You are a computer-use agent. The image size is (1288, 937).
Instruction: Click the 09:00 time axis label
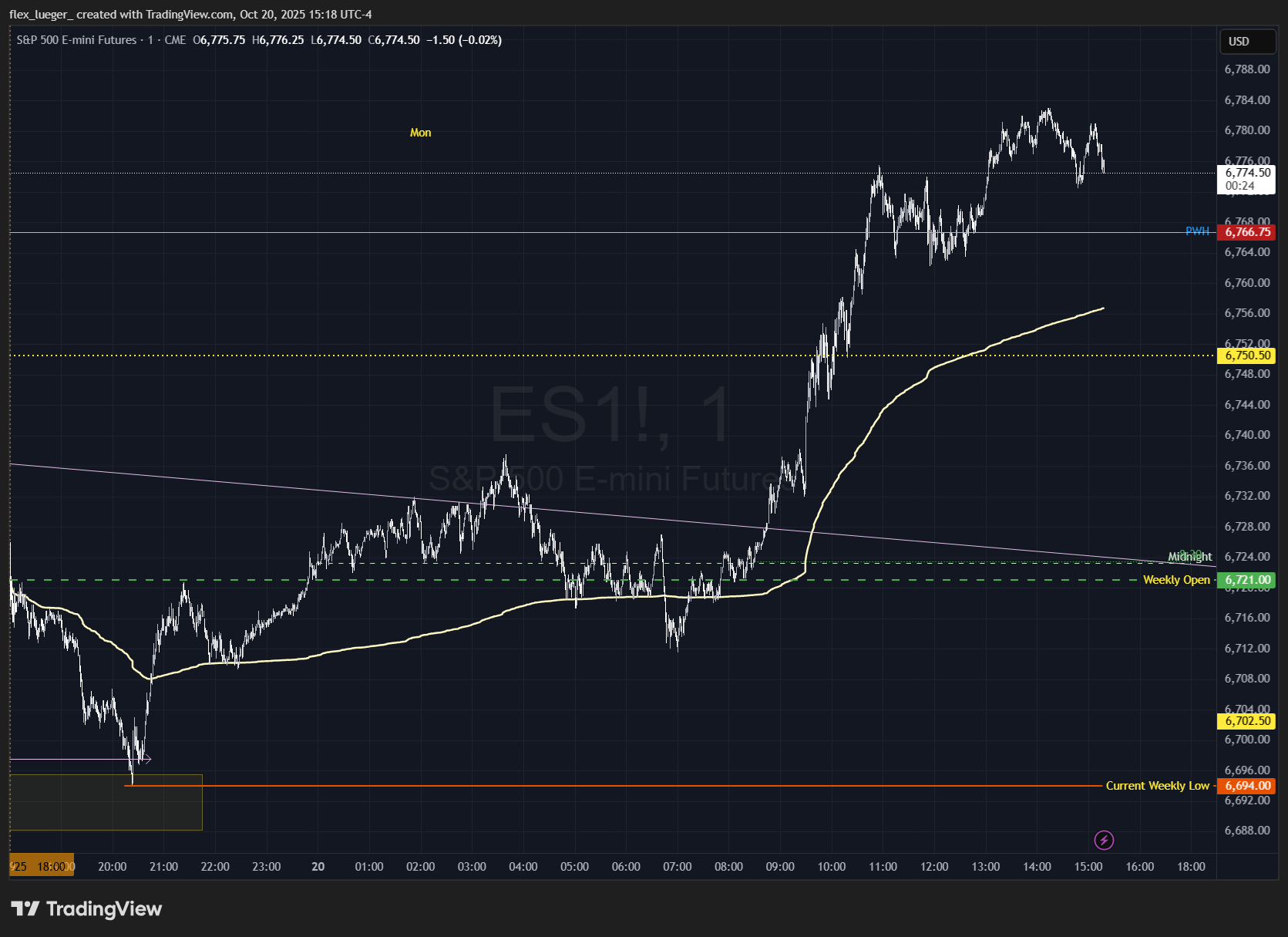click(x=779, y=867)
